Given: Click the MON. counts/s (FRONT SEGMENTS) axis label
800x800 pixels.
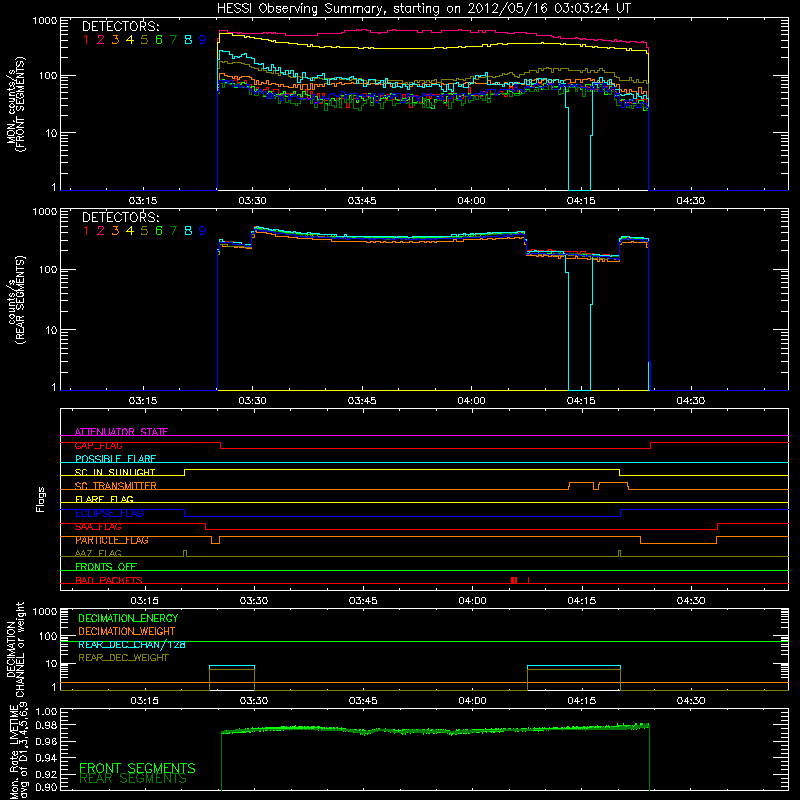Looking at the screenshot, I should click(16, 104).
